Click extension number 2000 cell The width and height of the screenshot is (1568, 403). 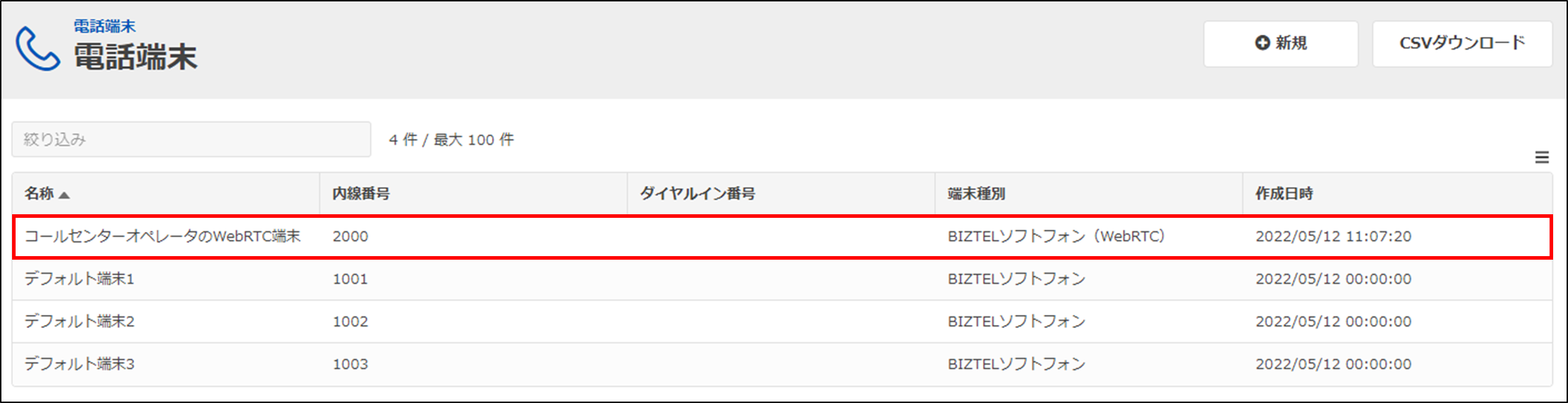[x=350, y=236]
